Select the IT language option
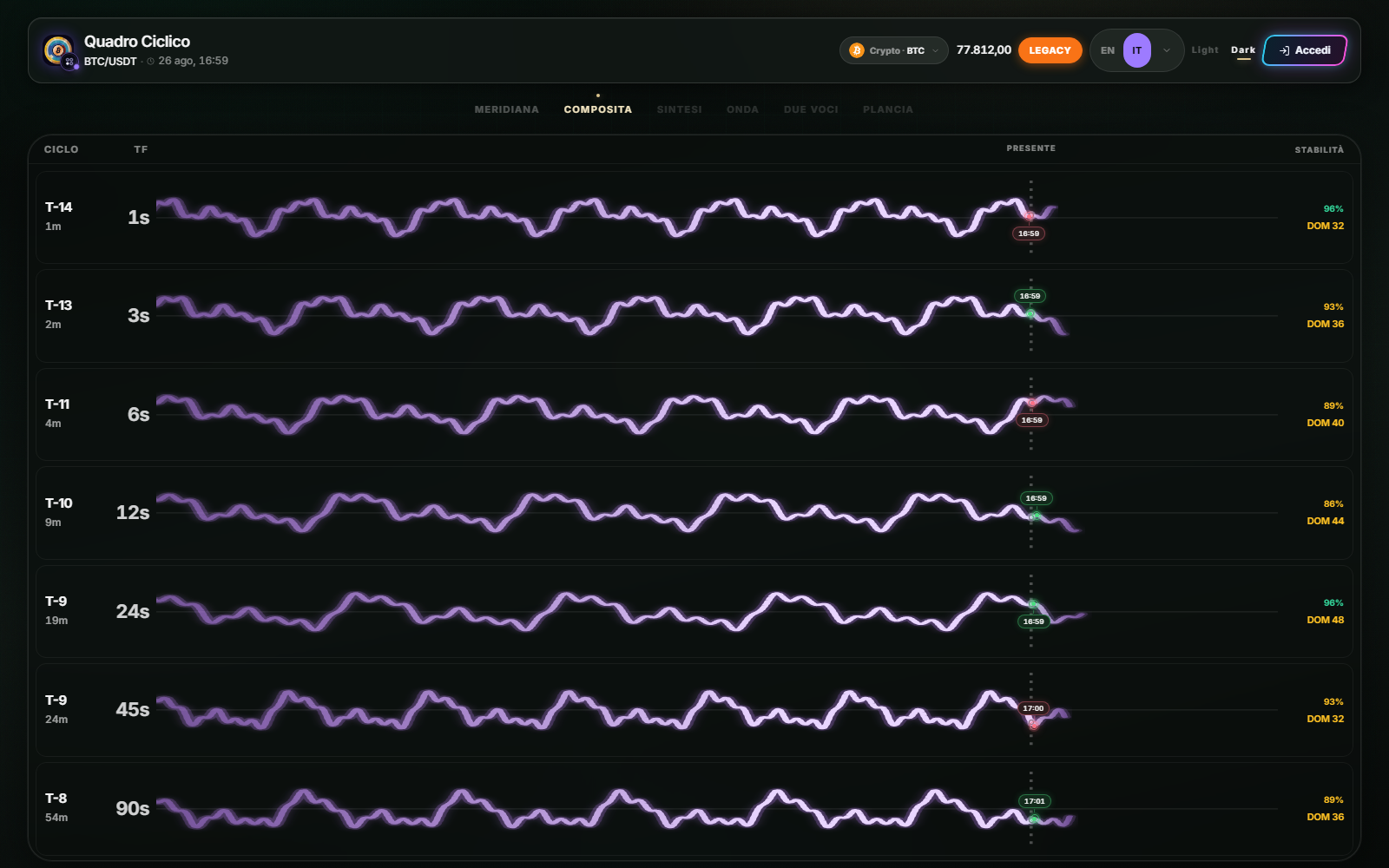Viewport: 1389px width, 868px height. [x=1137, y=50]
